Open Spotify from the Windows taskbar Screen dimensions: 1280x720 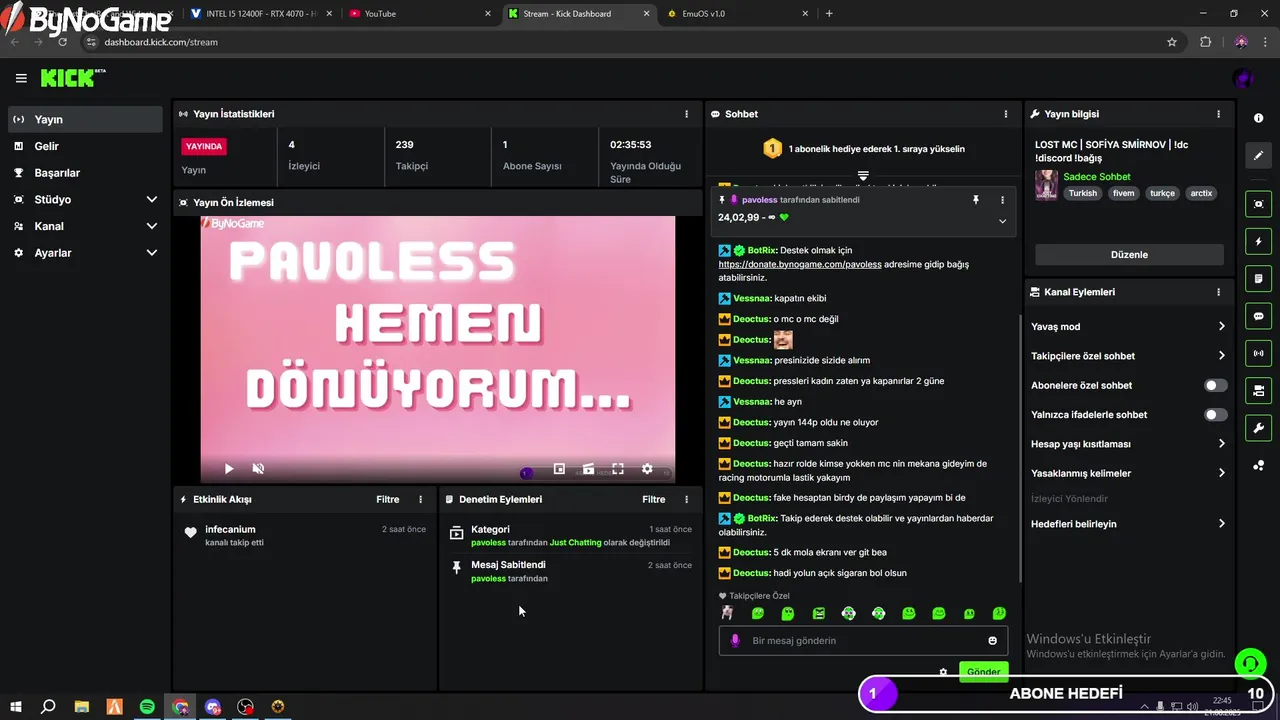[x=147, y=707]
